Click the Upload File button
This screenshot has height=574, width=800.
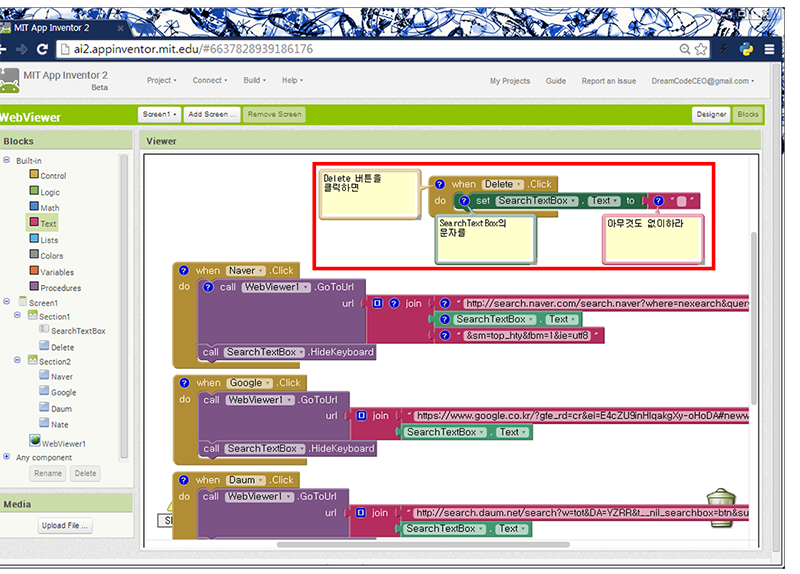pos(65,525)
